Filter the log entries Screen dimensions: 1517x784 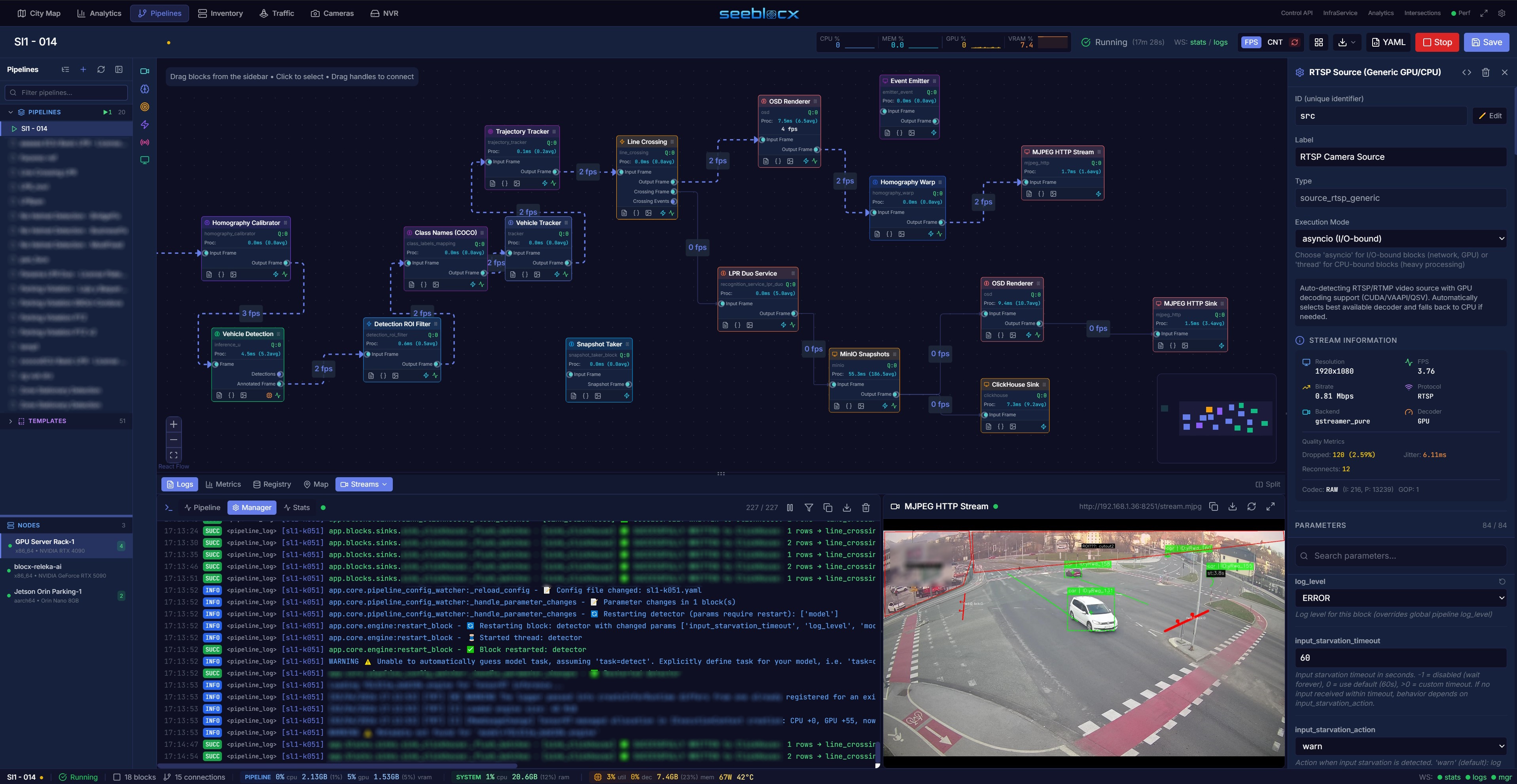(x=809, y=507)
